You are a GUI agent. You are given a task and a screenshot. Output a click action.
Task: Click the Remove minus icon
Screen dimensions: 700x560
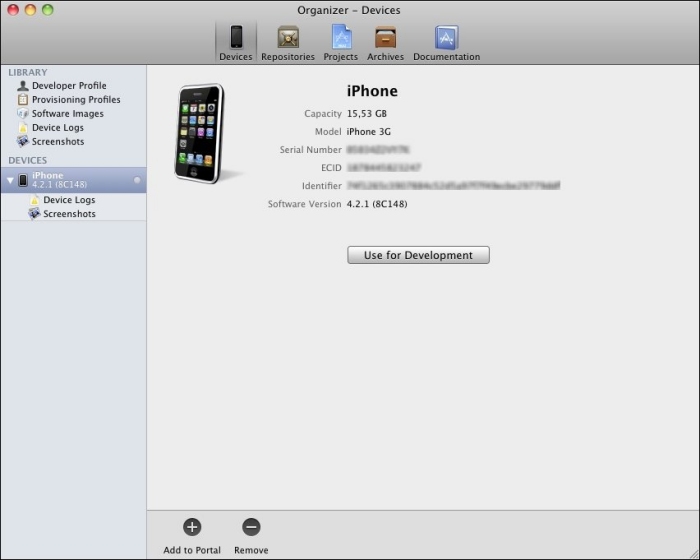click(251, 527)
